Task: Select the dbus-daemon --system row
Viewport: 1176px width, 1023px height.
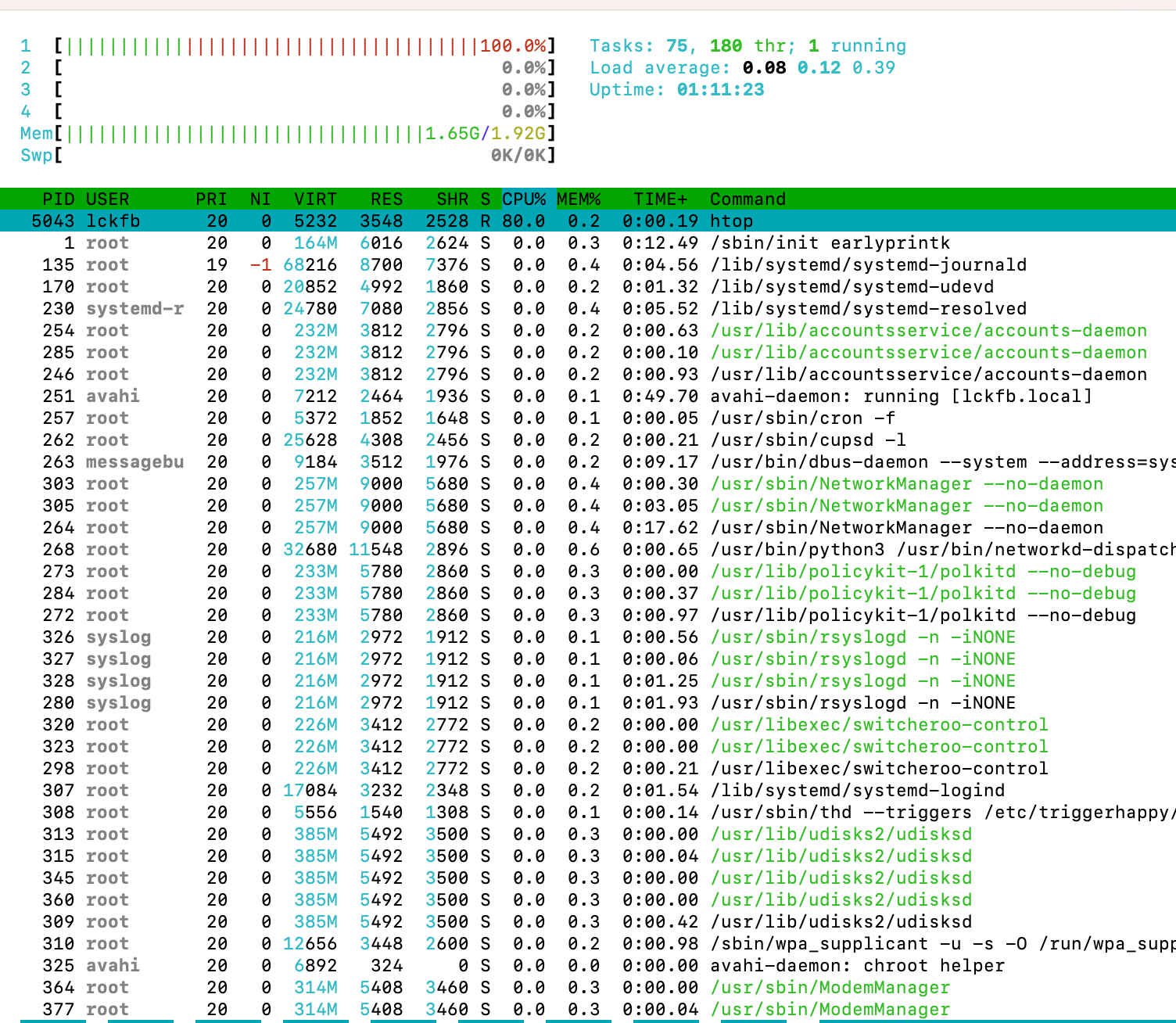Action: (x=588, y=462)
